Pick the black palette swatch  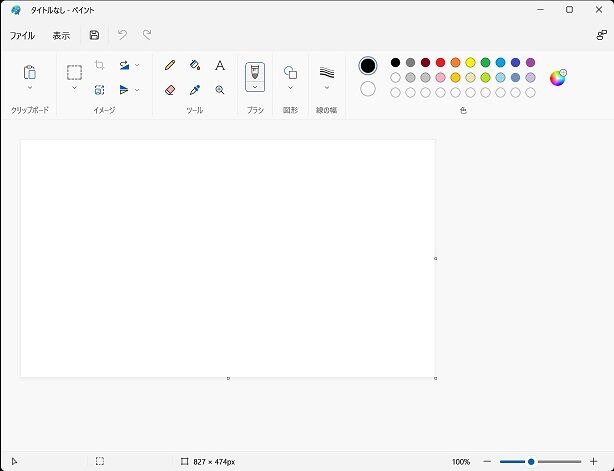pyautogui.click(x=395, y=62)
